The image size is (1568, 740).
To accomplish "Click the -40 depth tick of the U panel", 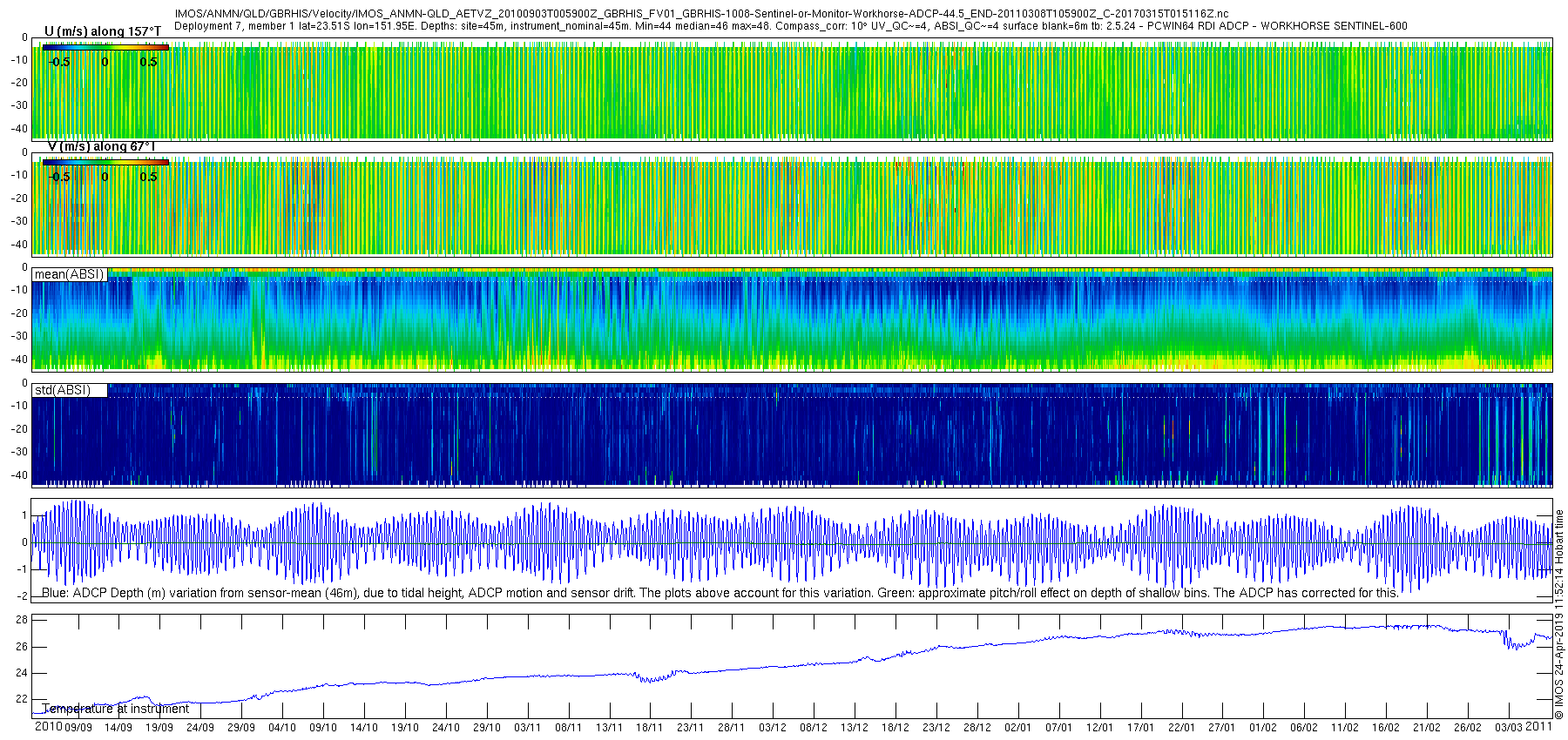I will 19,128.
